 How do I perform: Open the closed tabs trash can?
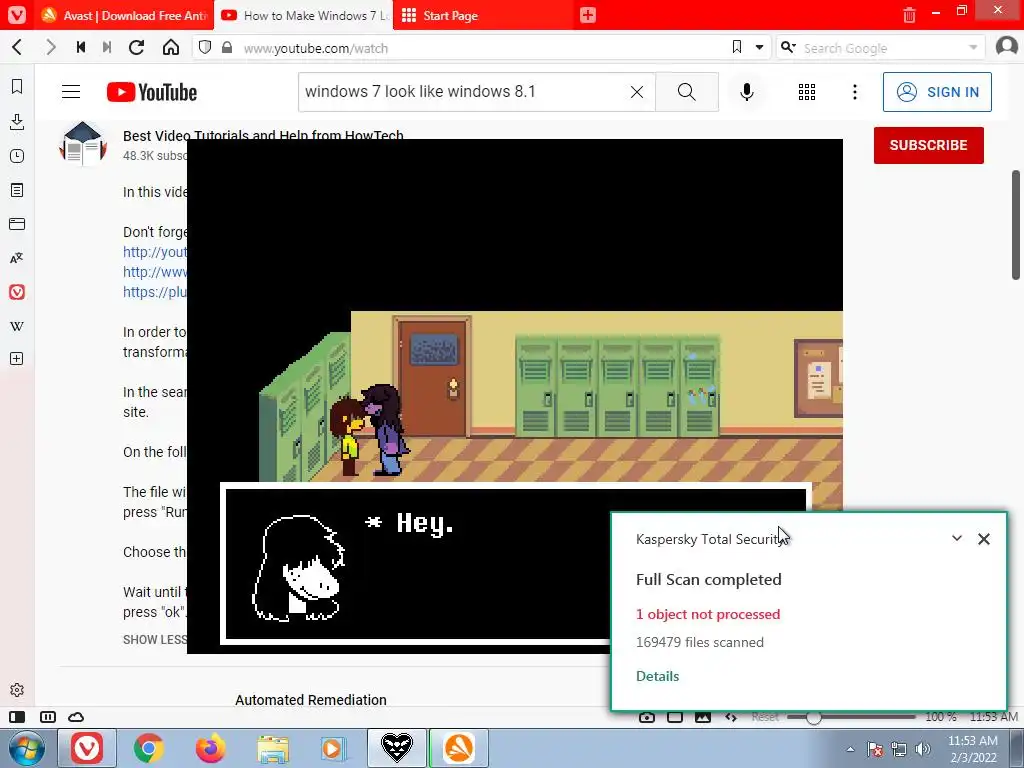909,16
